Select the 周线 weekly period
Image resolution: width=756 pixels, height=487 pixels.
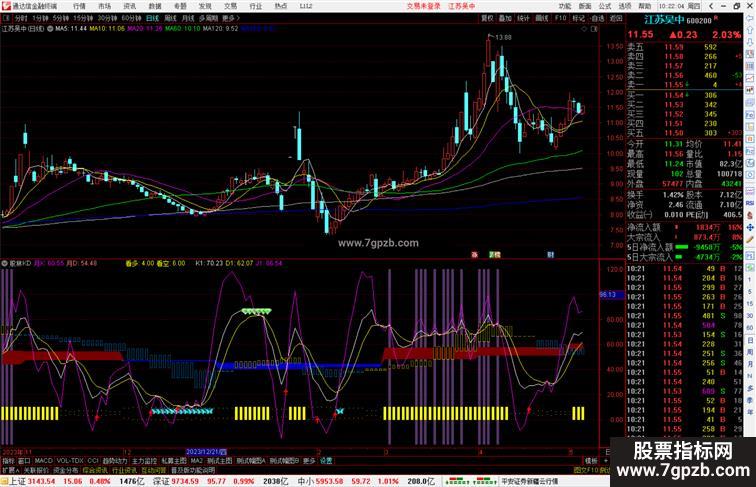170,18
